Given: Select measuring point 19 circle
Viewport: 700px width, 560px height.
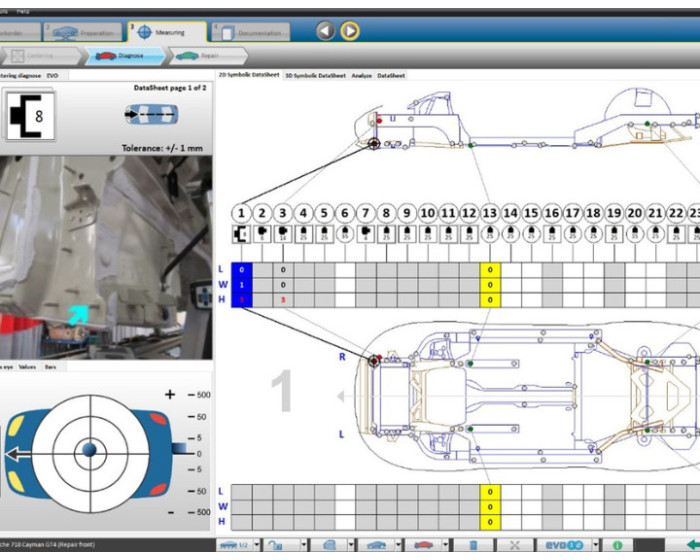Looking at the screenshot, I should point(614,213).
